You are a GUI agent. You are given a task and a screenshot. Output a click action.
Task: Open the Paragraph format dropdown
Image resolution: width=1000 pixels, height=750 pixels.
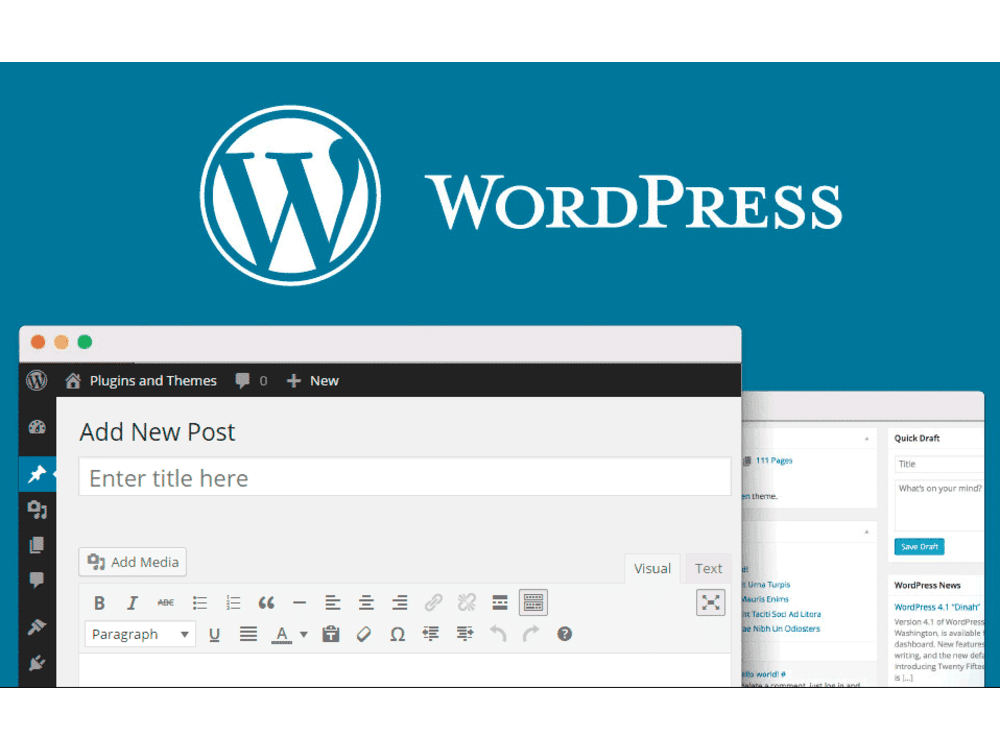pos(139,634)
